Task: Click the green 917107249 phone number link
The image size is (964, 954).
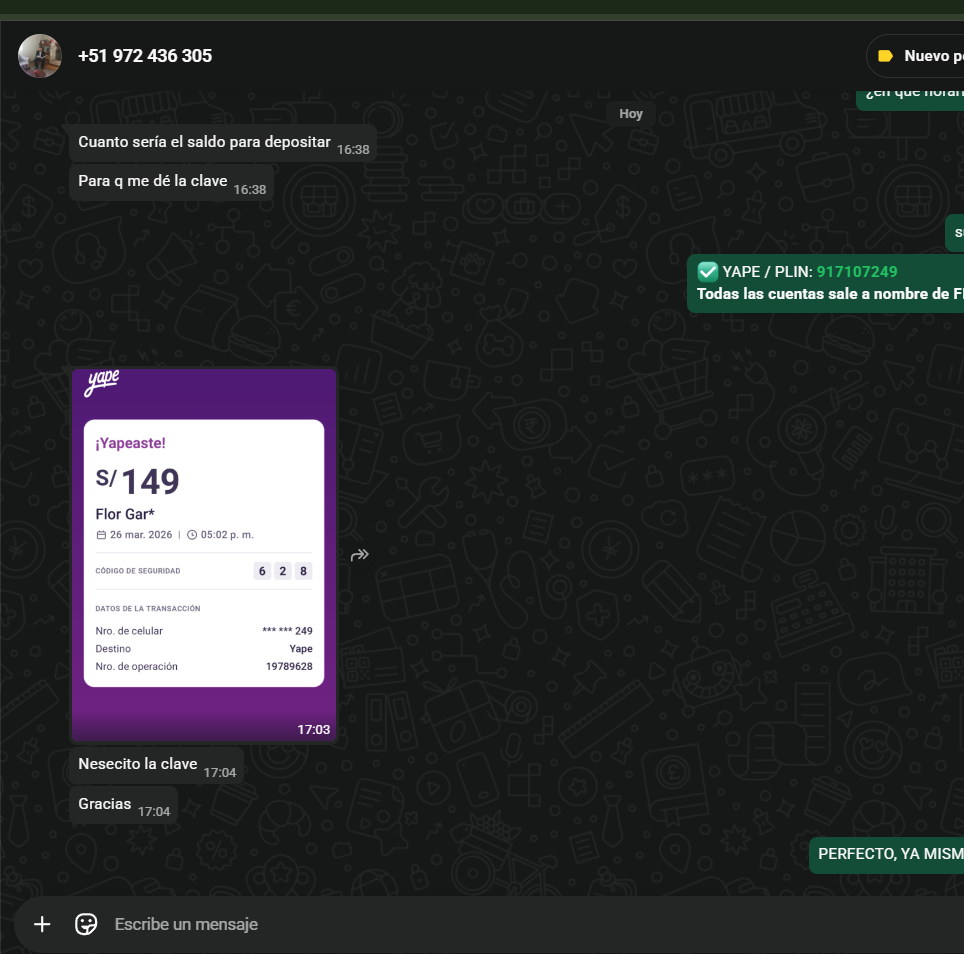Action: (857, 271)
